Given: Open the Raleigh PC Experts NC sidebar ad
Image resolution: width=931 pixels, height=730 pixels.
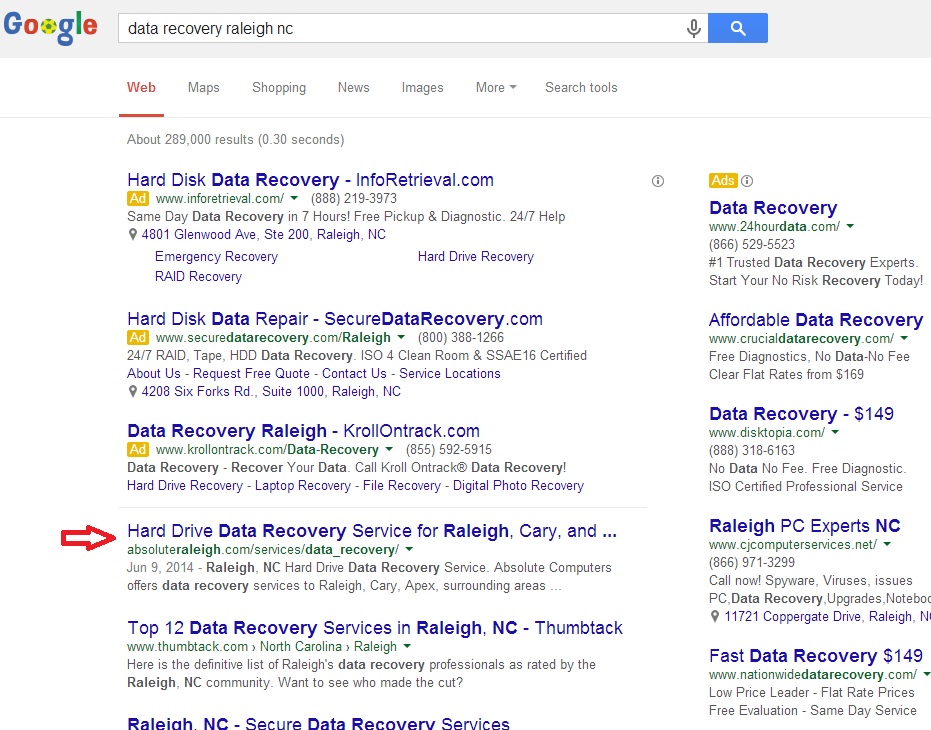Looking at the screenshot, I should pos(805,526).
